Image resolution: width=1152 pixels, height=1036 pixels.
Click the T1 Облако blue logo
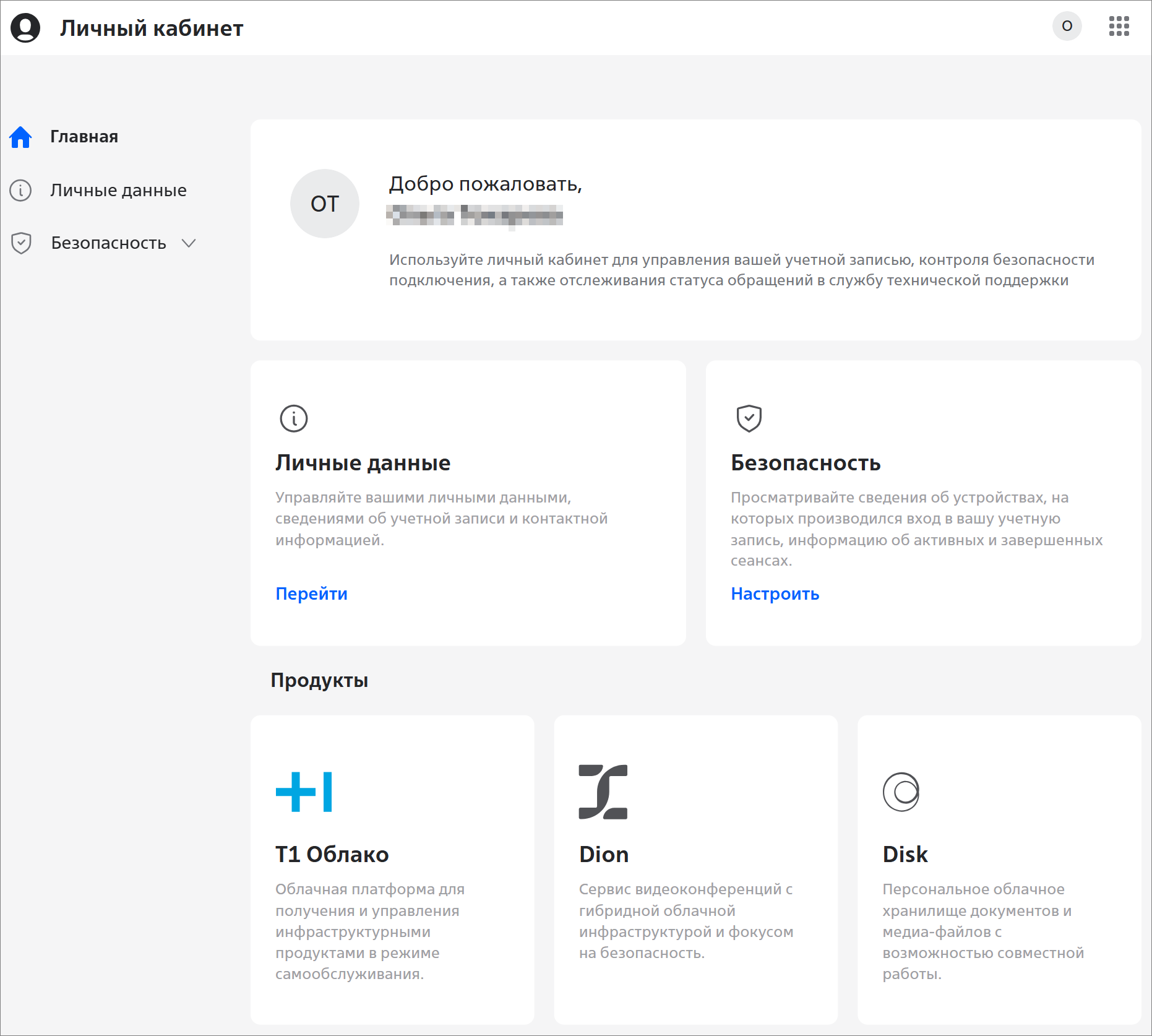click(x=304, y=792)
